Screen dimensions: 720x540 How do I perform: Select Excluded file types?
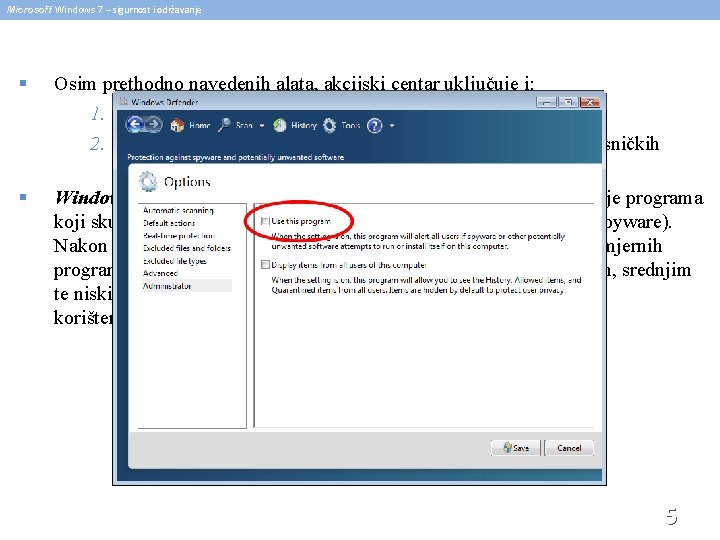174,261
